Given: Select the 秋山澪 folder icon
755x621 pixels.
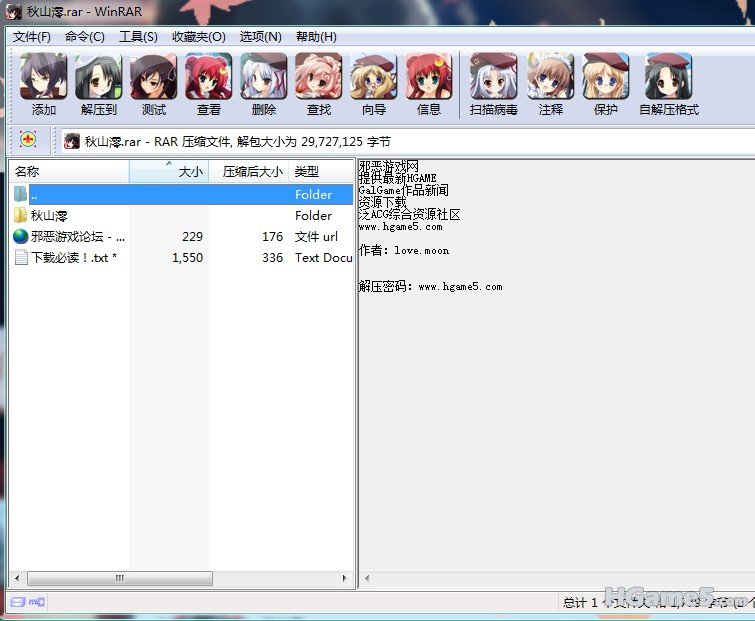Looking at the screenshot, I should point(20,215).
